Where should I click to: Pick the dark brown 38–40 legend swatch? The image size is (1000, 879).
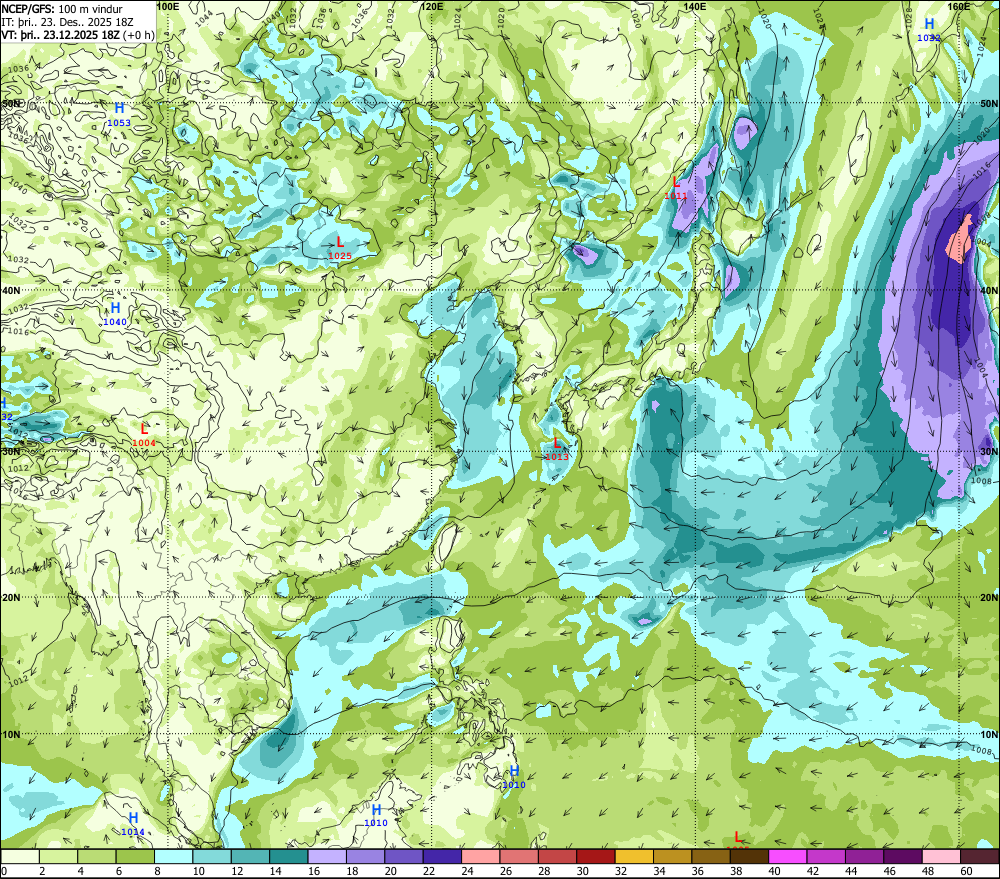(x=749, y=857)
